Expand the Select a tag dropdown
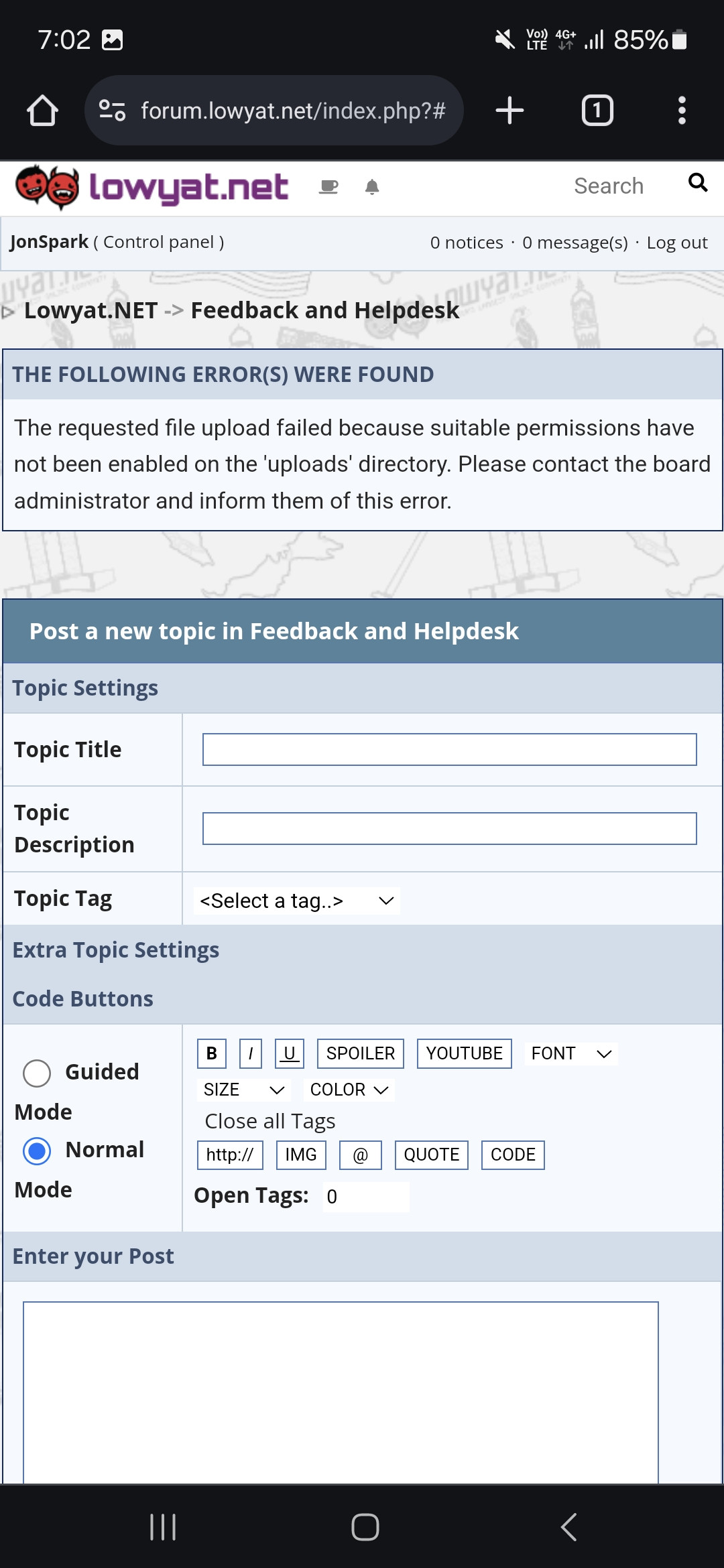This screenshot has width=724, height=1568. pos(297,901)
